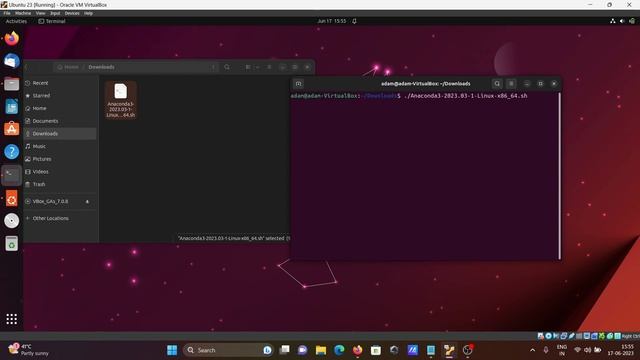Click Downloads in the Files path bar
The image size is (640, 360).
[101, 67]
